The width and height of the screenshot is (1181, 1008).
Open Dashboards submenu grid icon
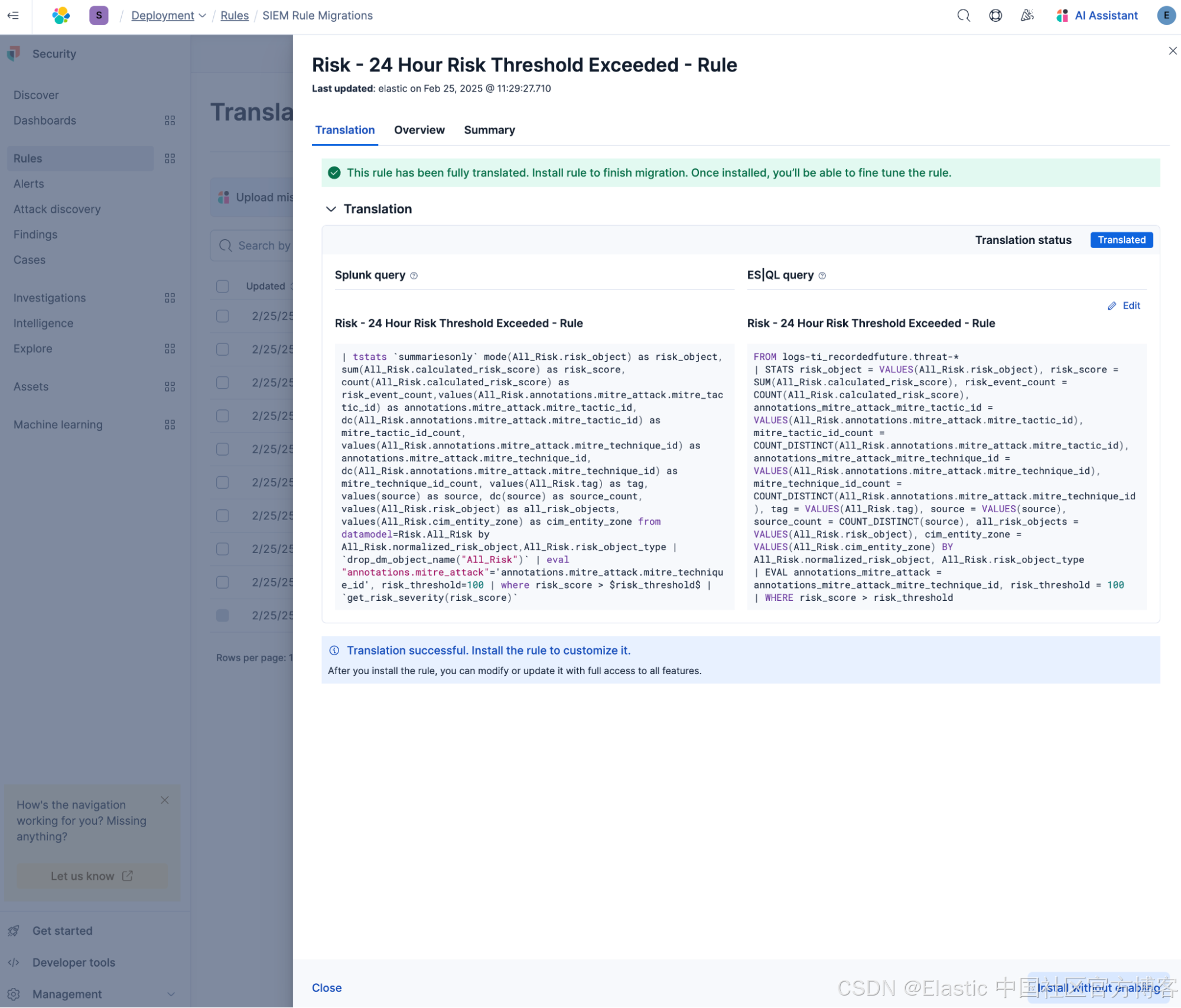pos(170,121)
